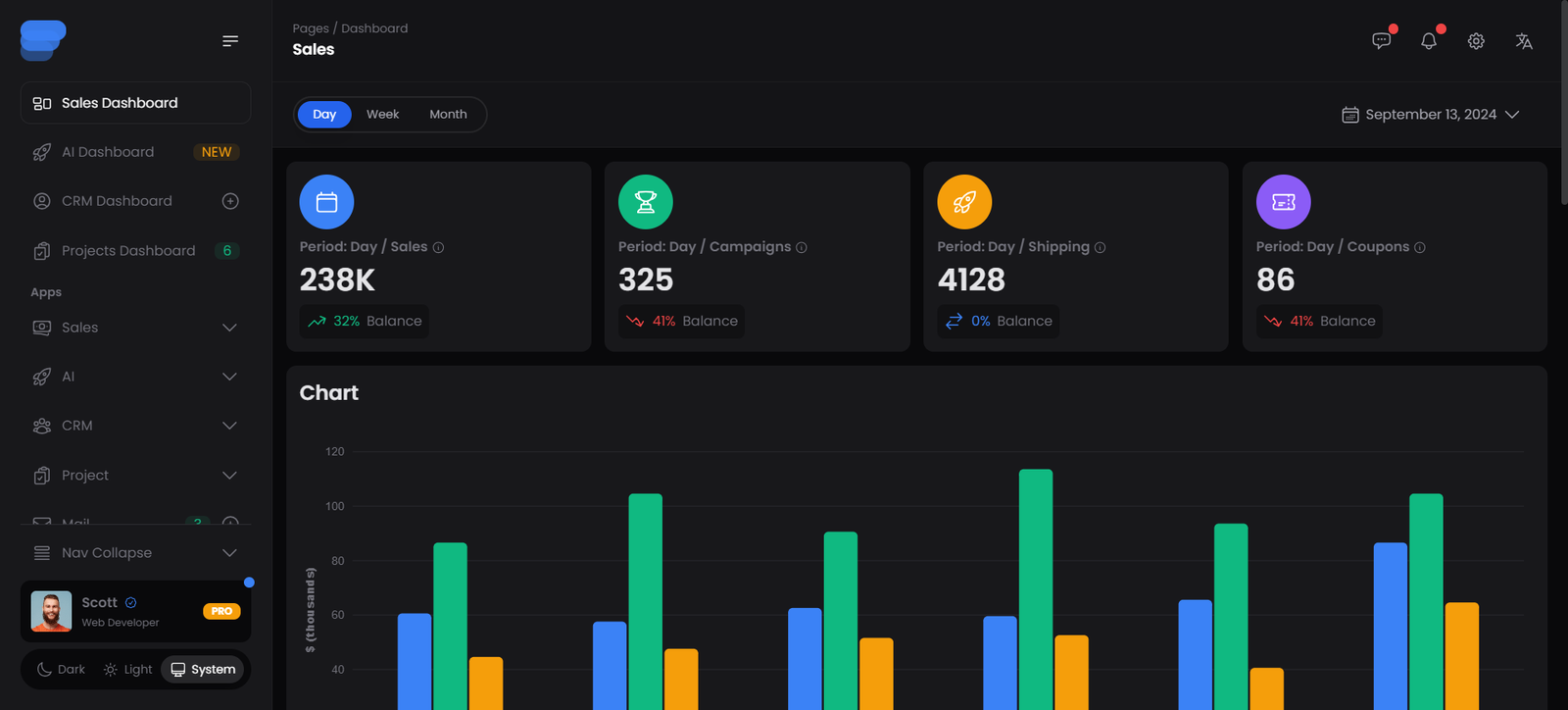Image resolution: width=1568 pixels, height=710 pixels.
Task: Toggle the sidebar hamburger menu icon
Action: point(230,41)
